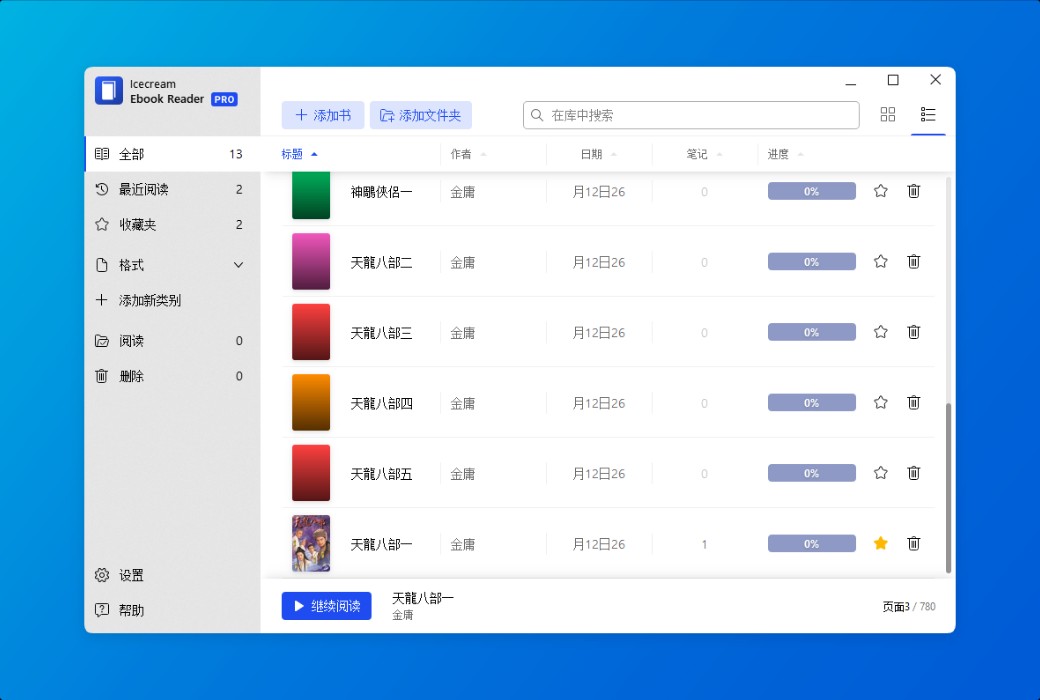Open the 收藏夹 favorites section
The width and height of the screenshot is (1040, 700).
(x=131, y=224)
